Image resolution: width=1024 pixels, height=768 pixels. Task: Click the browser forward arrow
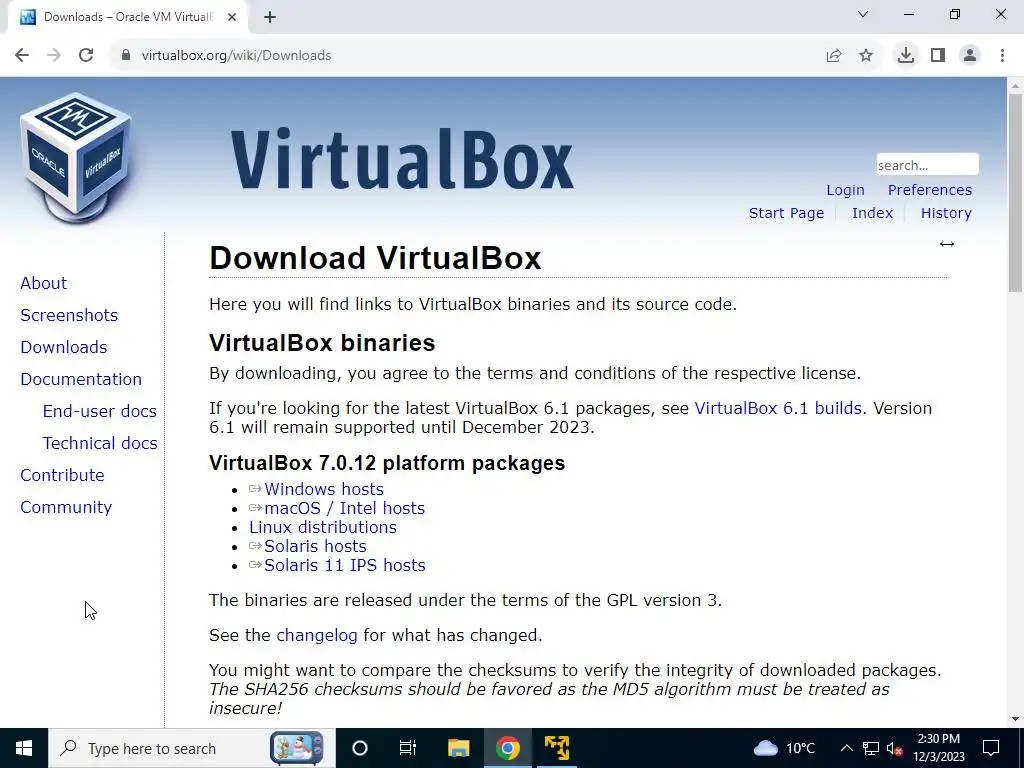pos(54,56)
